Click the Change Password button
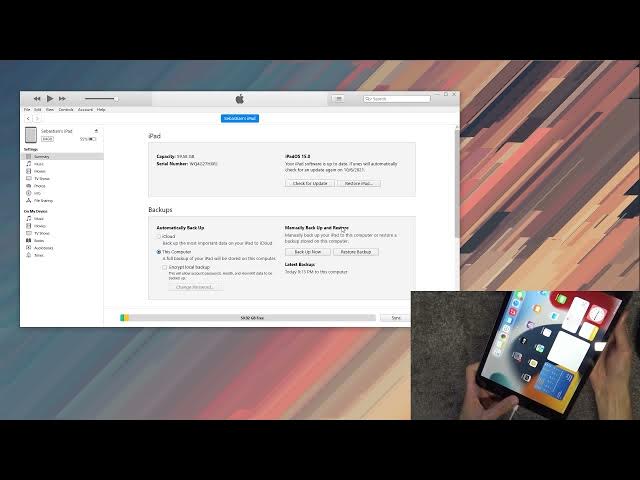The width and height of the screenshot is (640, 480). [195, 287]
